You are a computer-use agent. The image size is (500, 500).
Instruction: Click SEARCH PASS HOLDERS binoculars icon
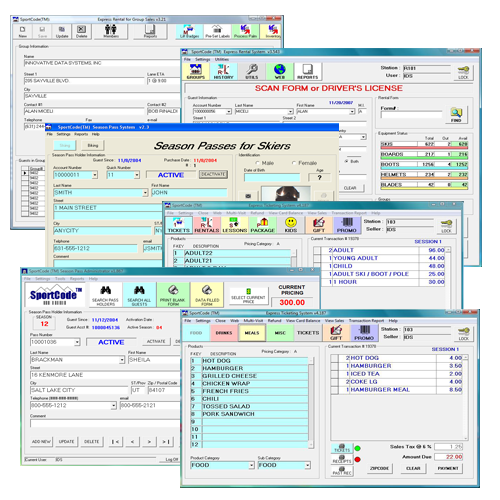pyautogui.click(x=105, y=295)
